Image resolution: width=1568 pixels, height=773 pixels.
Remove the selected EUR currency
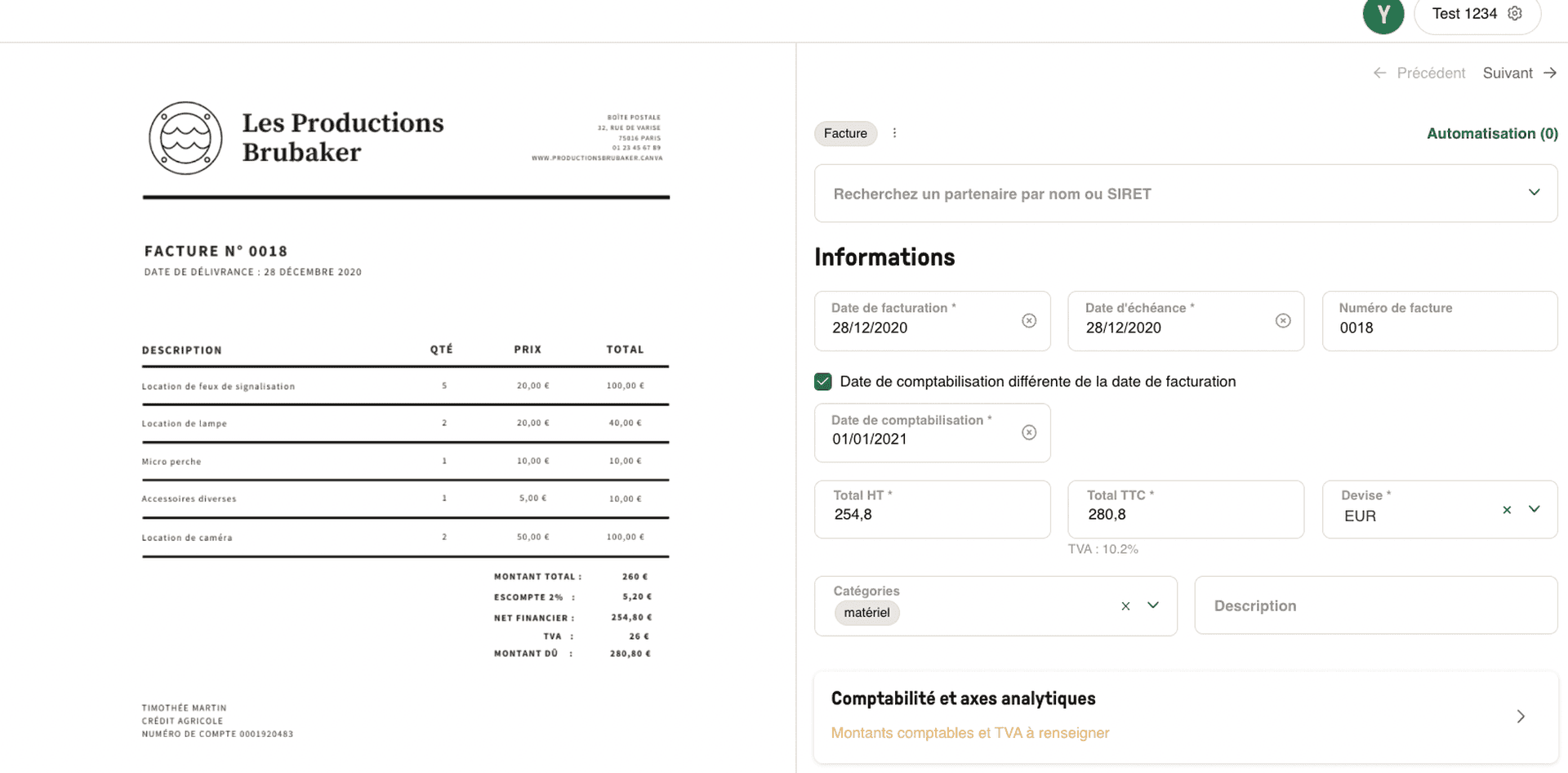[1507, 509]
